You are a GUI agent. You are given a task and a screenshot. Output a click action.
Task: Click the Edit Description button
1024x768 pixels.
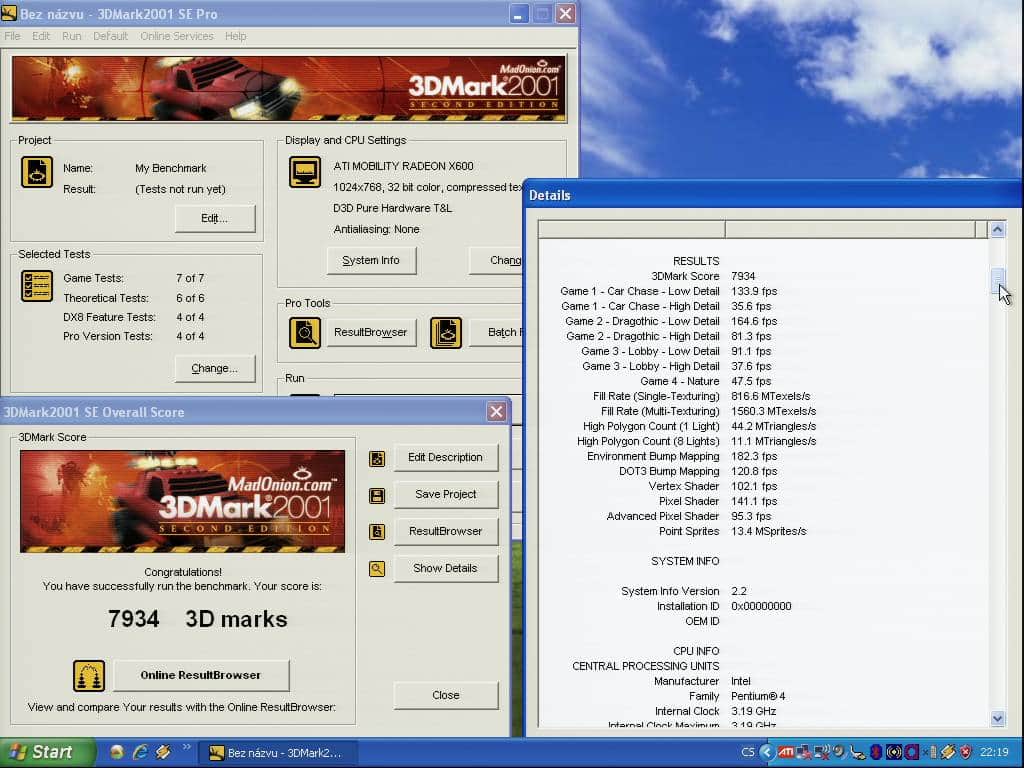coord(445,458)
